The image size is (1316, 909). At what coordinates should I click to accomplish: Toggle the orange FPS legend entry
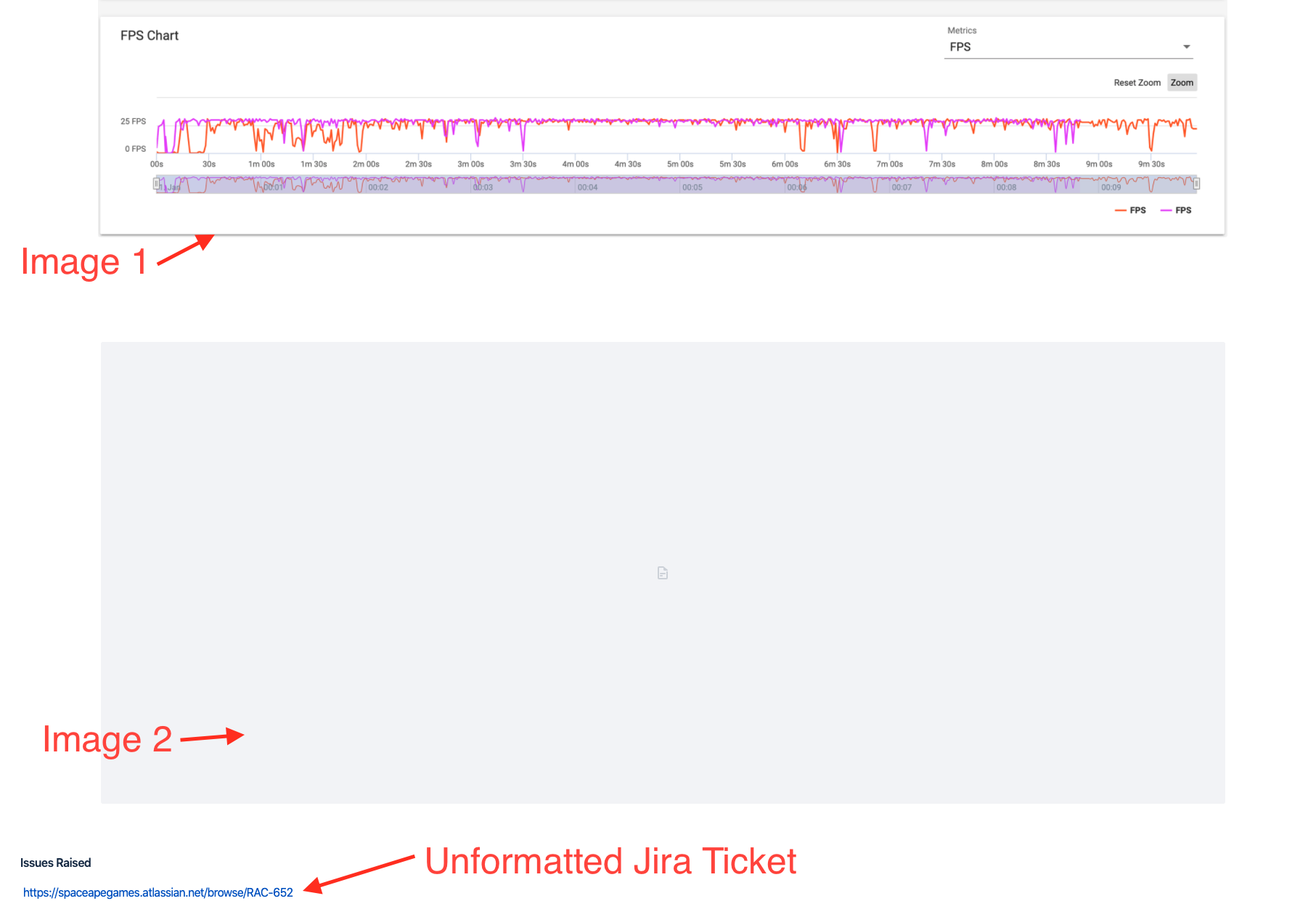pos(1130,211)
